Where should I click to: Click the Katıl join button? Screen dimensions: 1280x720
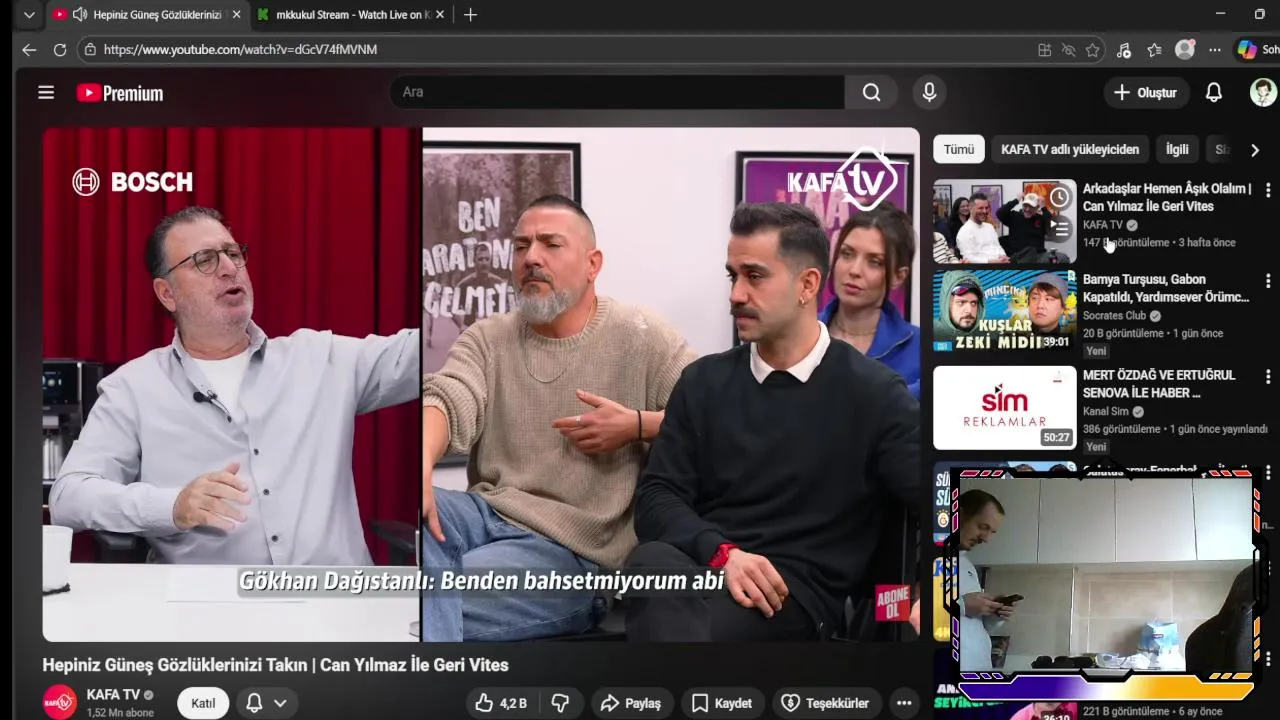pyautogui.click(x=203, y=703)
